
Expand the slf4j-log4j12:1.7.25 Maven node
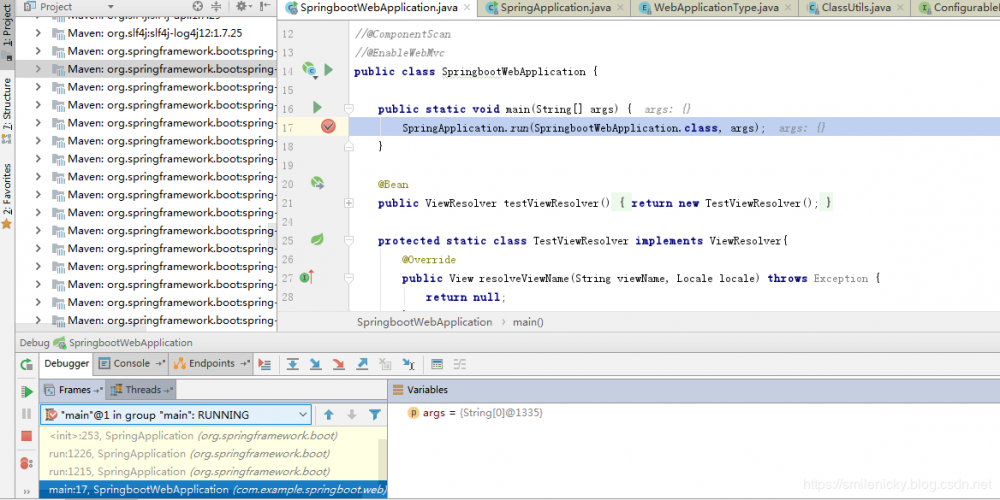38,33
